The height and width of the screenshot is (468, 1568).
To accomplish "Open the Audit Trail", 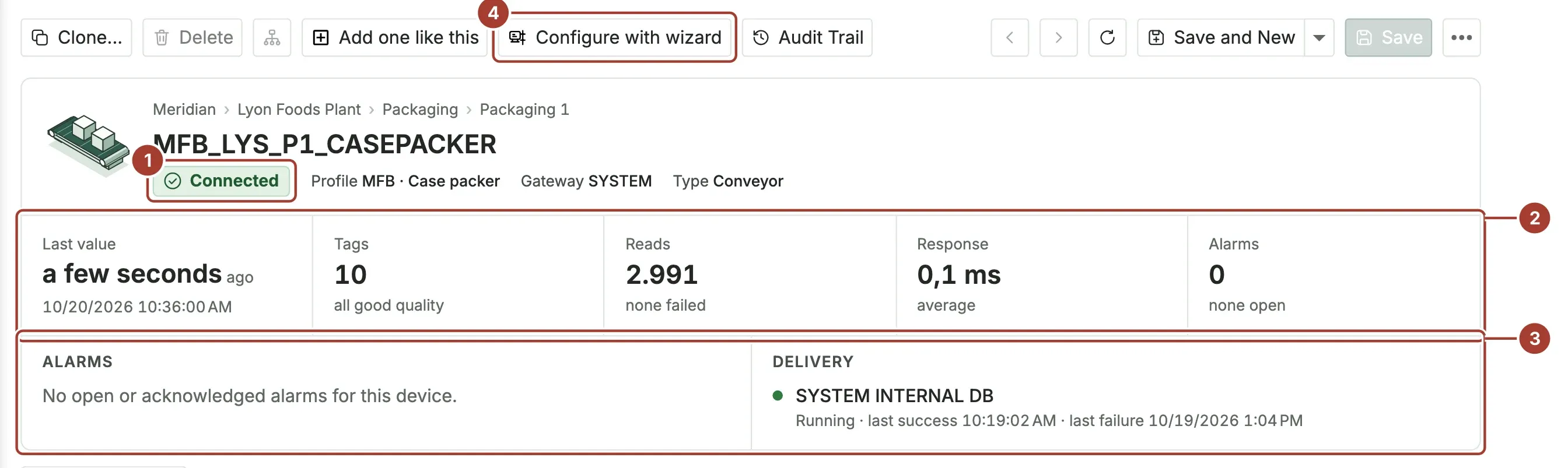I will point(807,38).
